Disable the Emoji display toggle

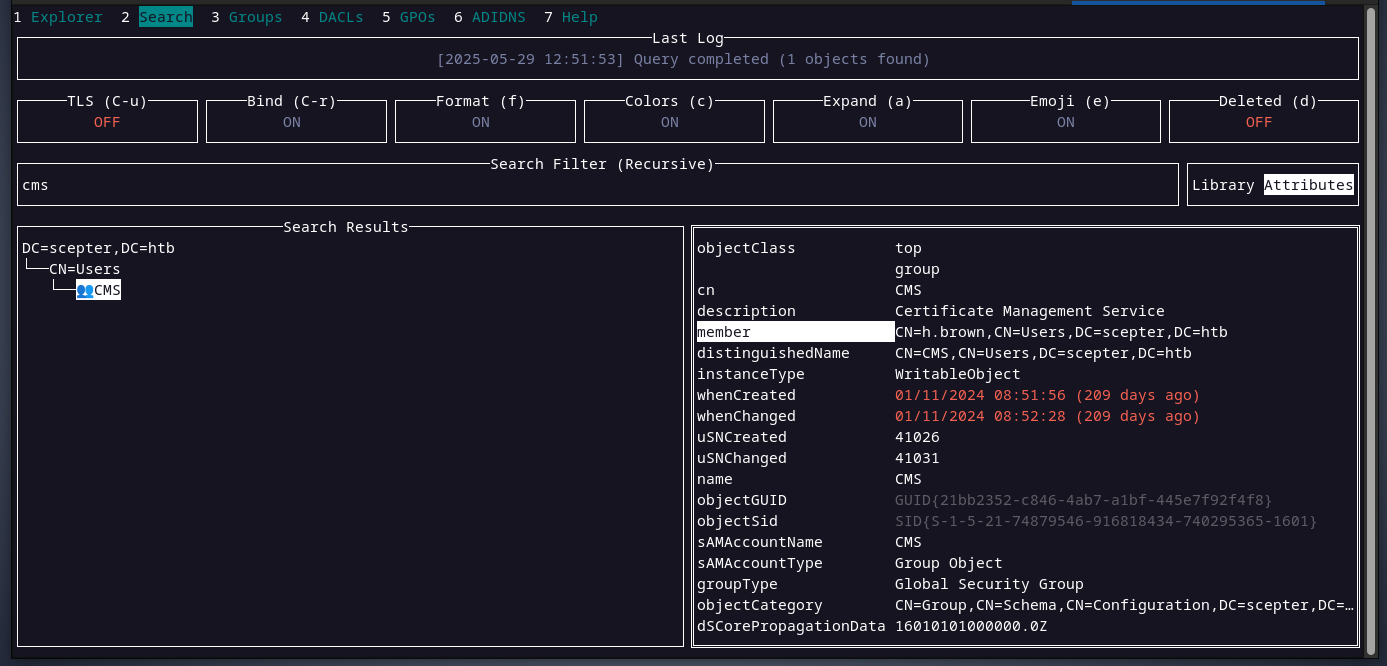1065,122
